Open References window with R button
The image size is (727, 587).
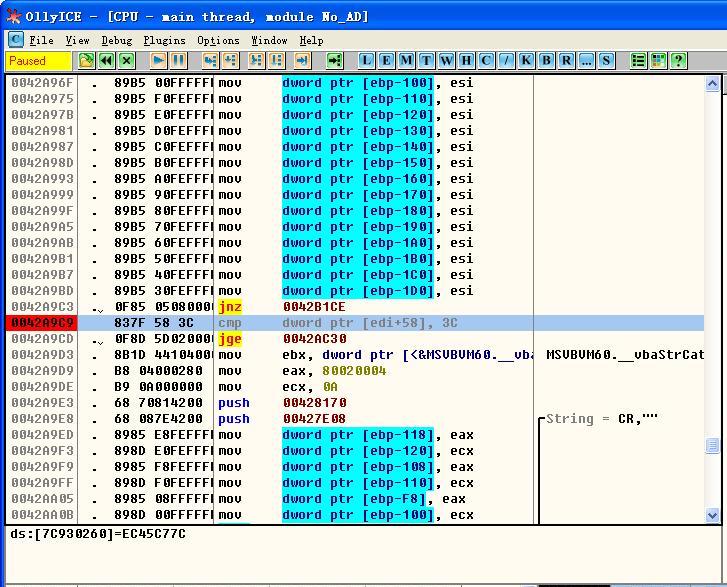click(566, 61)
